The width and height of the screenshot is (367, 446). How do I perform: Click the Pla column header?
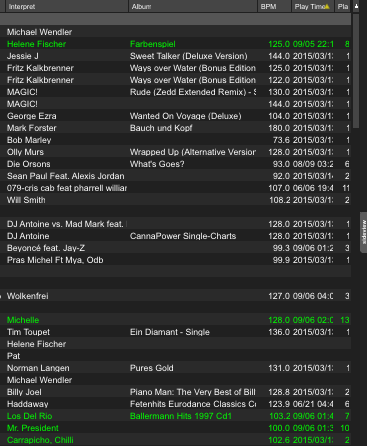[342, 6]
